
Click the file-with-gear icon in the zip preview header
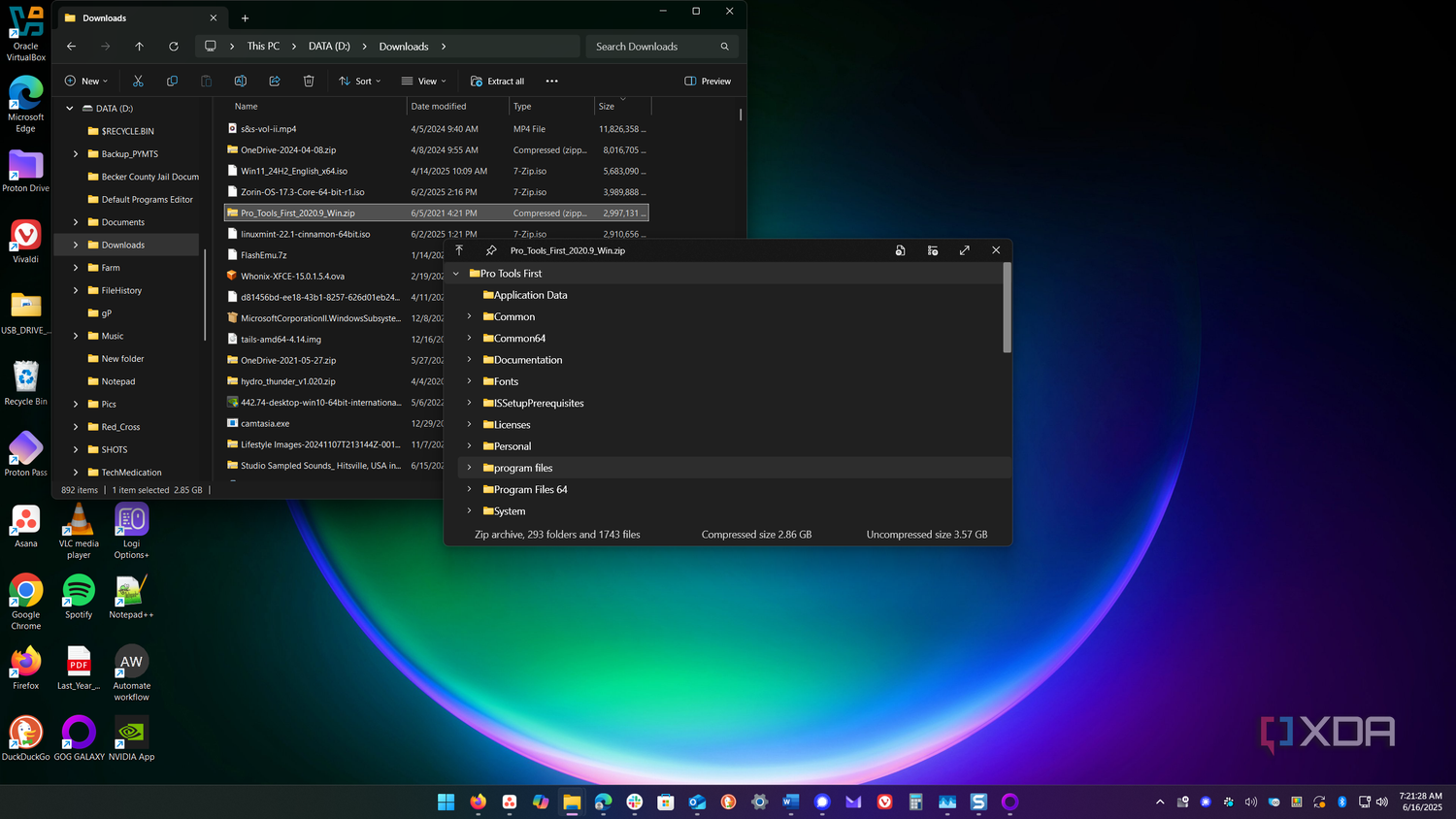tap(901, 250)
